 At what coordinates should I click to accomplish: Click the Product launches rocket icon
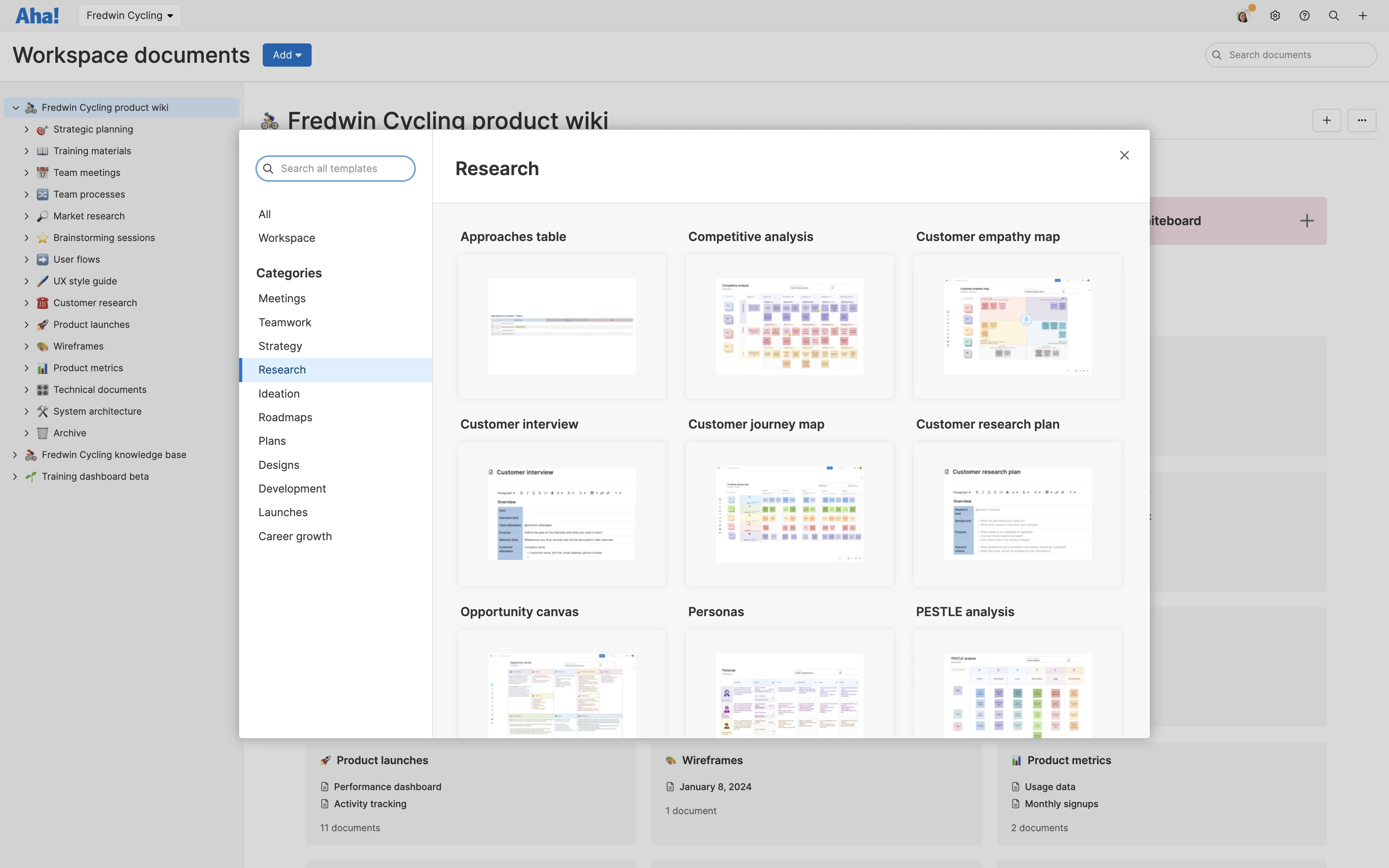pos(42,324)
